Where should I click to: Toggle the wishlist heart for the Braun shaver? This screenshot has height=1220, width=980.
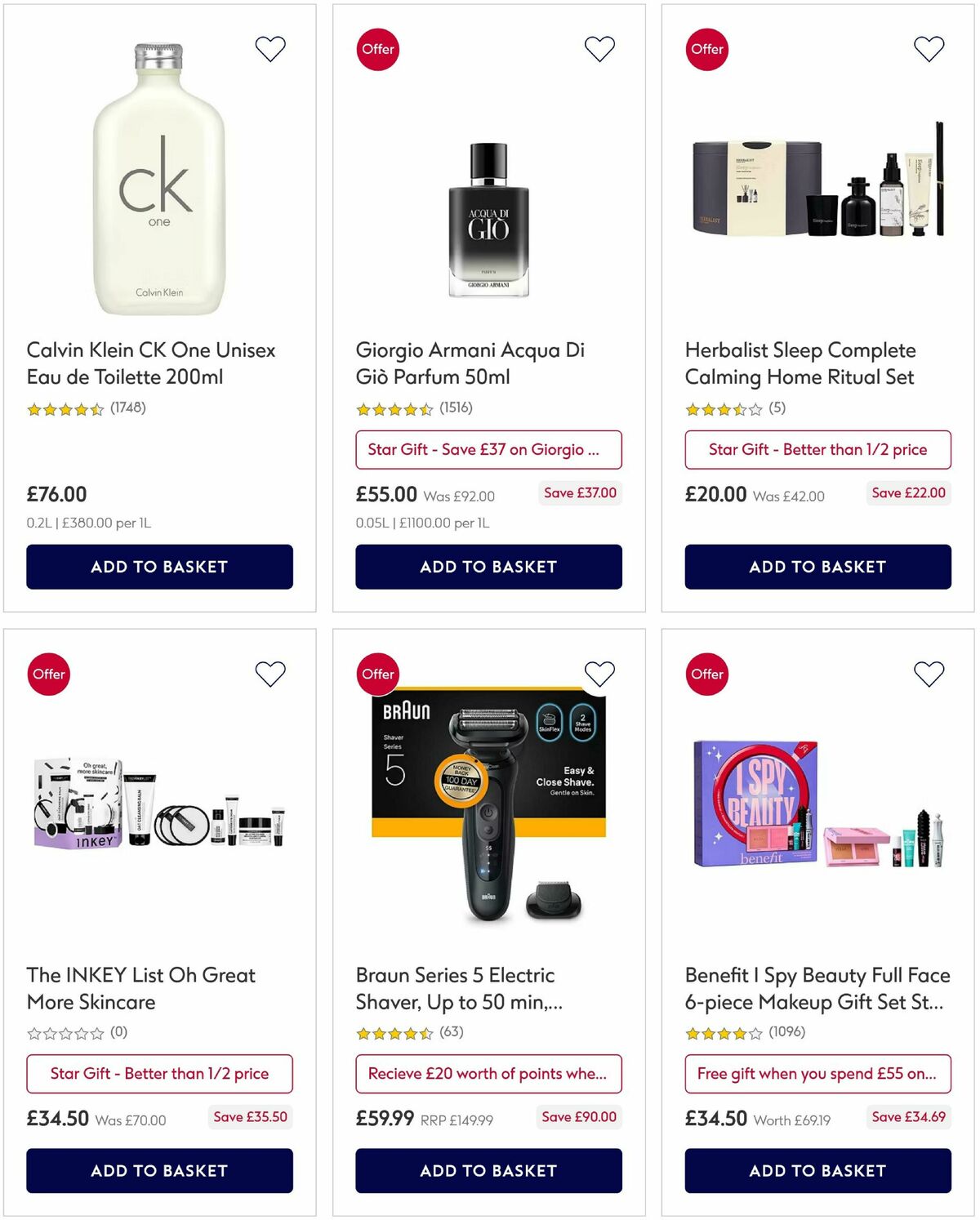point(599,674)
